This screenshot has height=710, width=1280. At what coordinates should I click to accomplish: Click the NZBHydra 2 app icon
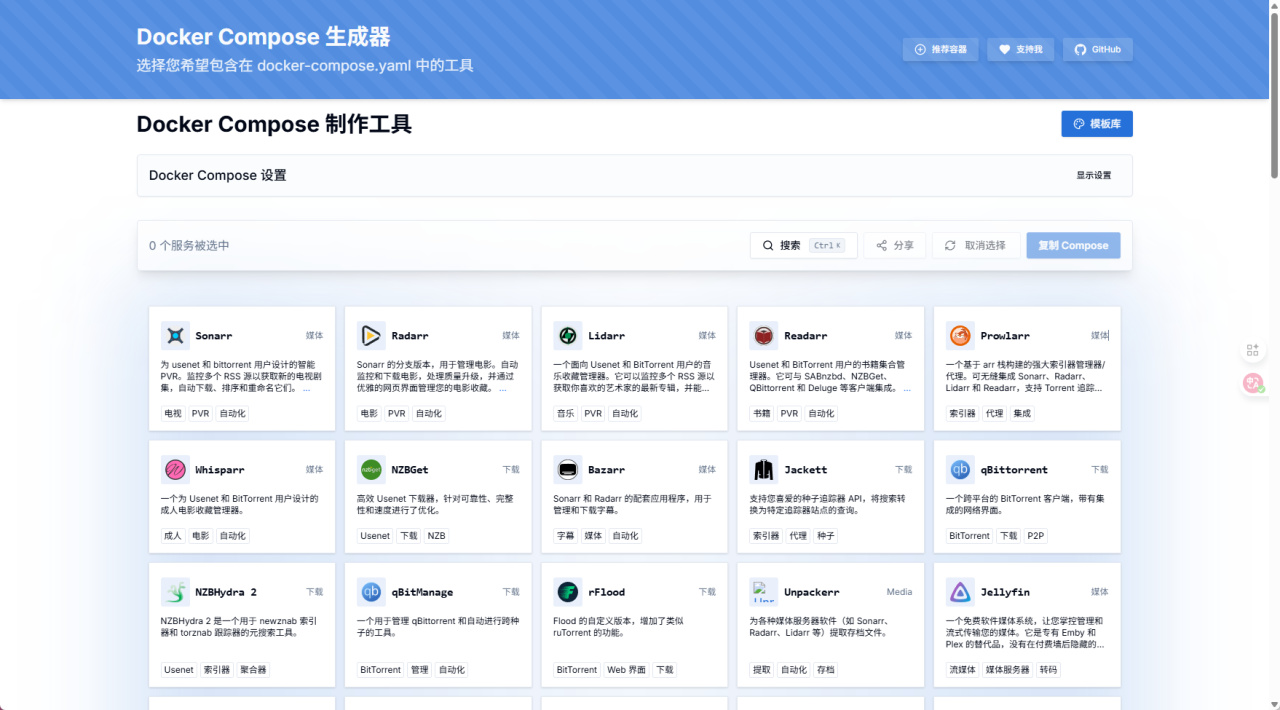click(175, 592)
